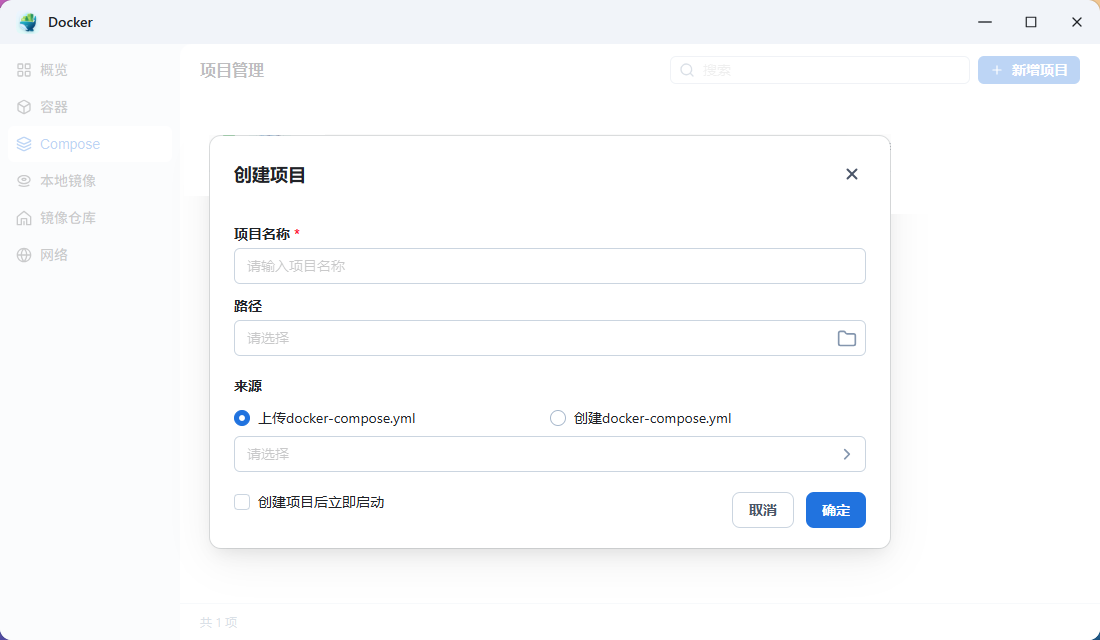The image size is (1100, 640).
Task: Open the 网络 network section
Action: pos(24,254)
